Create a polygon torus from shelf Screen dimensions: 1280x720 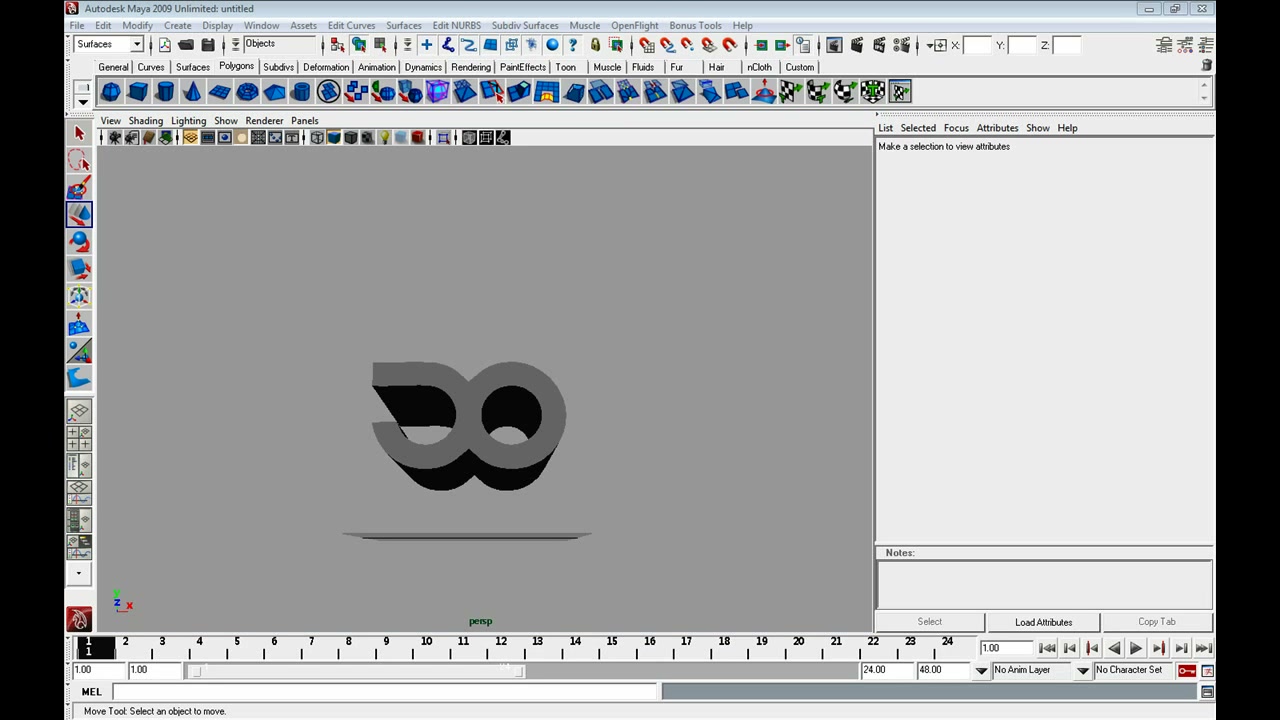click(247, 92)
